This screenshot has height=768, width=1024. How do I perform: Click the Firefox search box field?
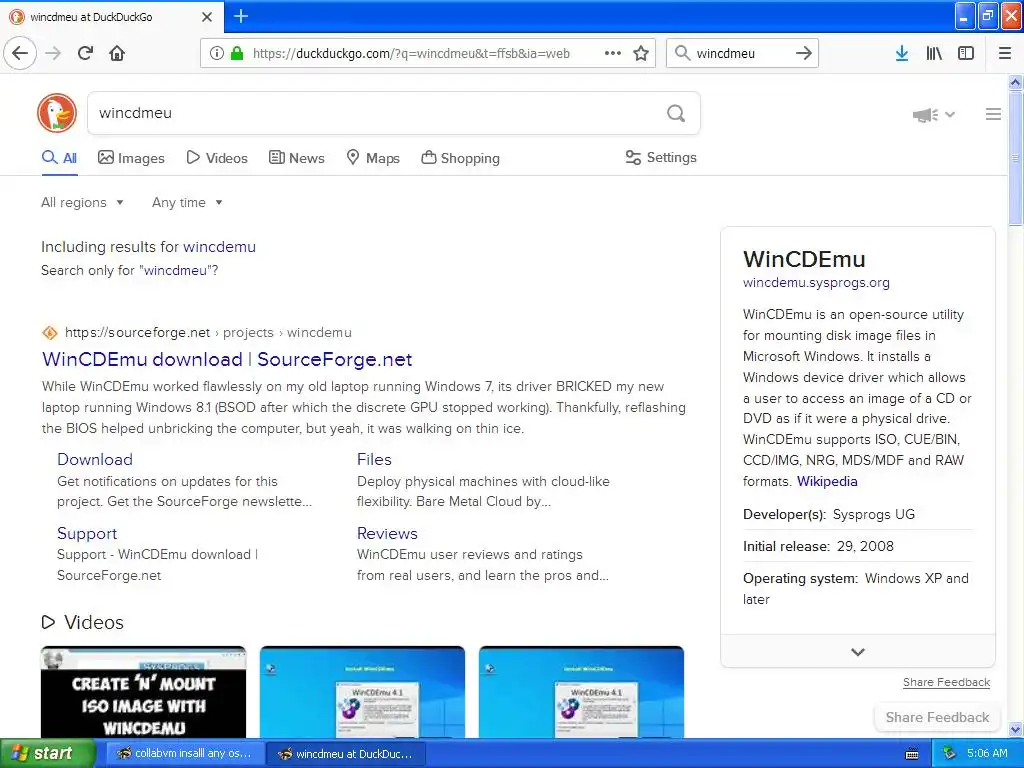(x=741, y=54)
